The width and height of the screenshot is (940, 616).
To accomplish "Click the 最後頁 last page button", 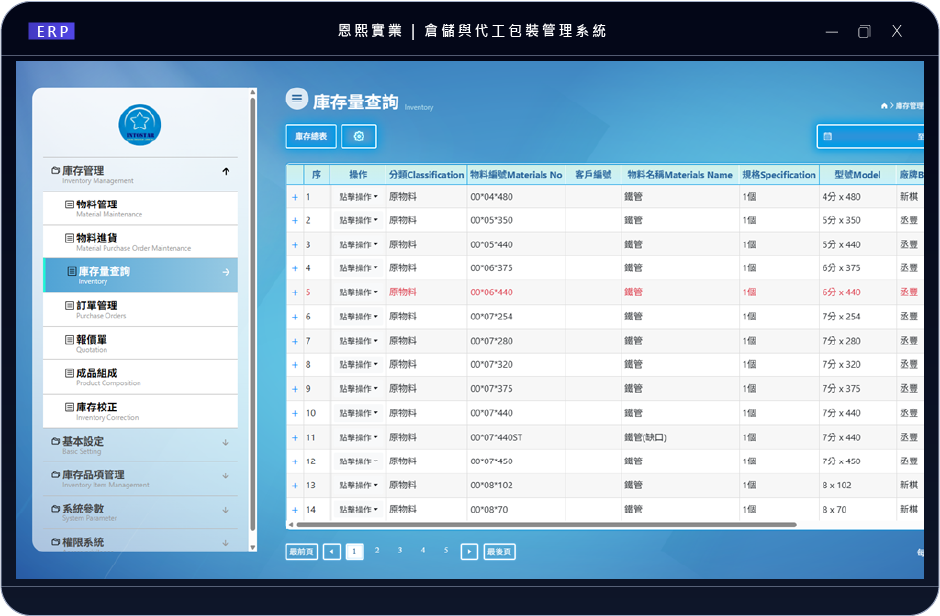I will point(499,551).
